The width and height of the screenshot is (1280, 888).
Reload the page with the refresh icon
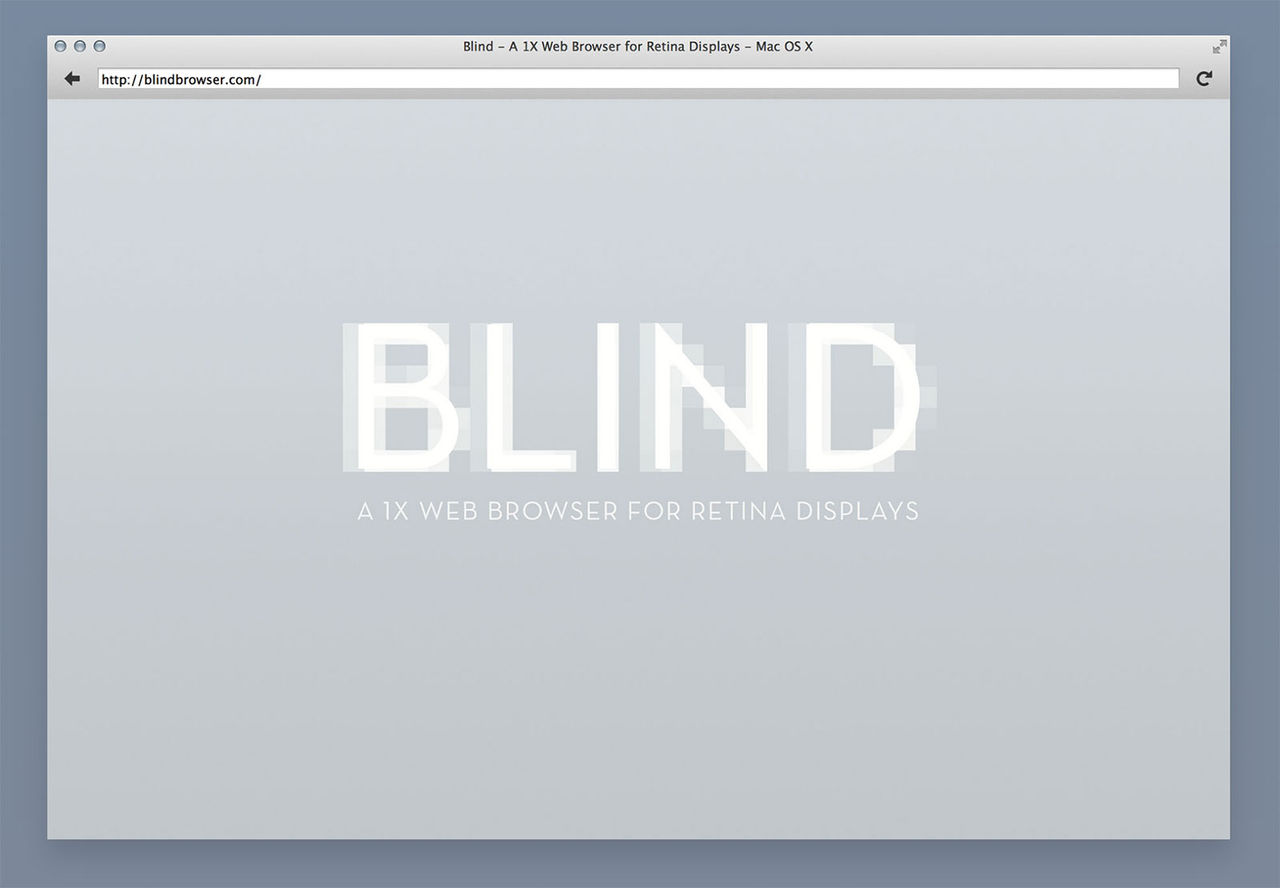pyautogui.click(x=1204, y=78)
